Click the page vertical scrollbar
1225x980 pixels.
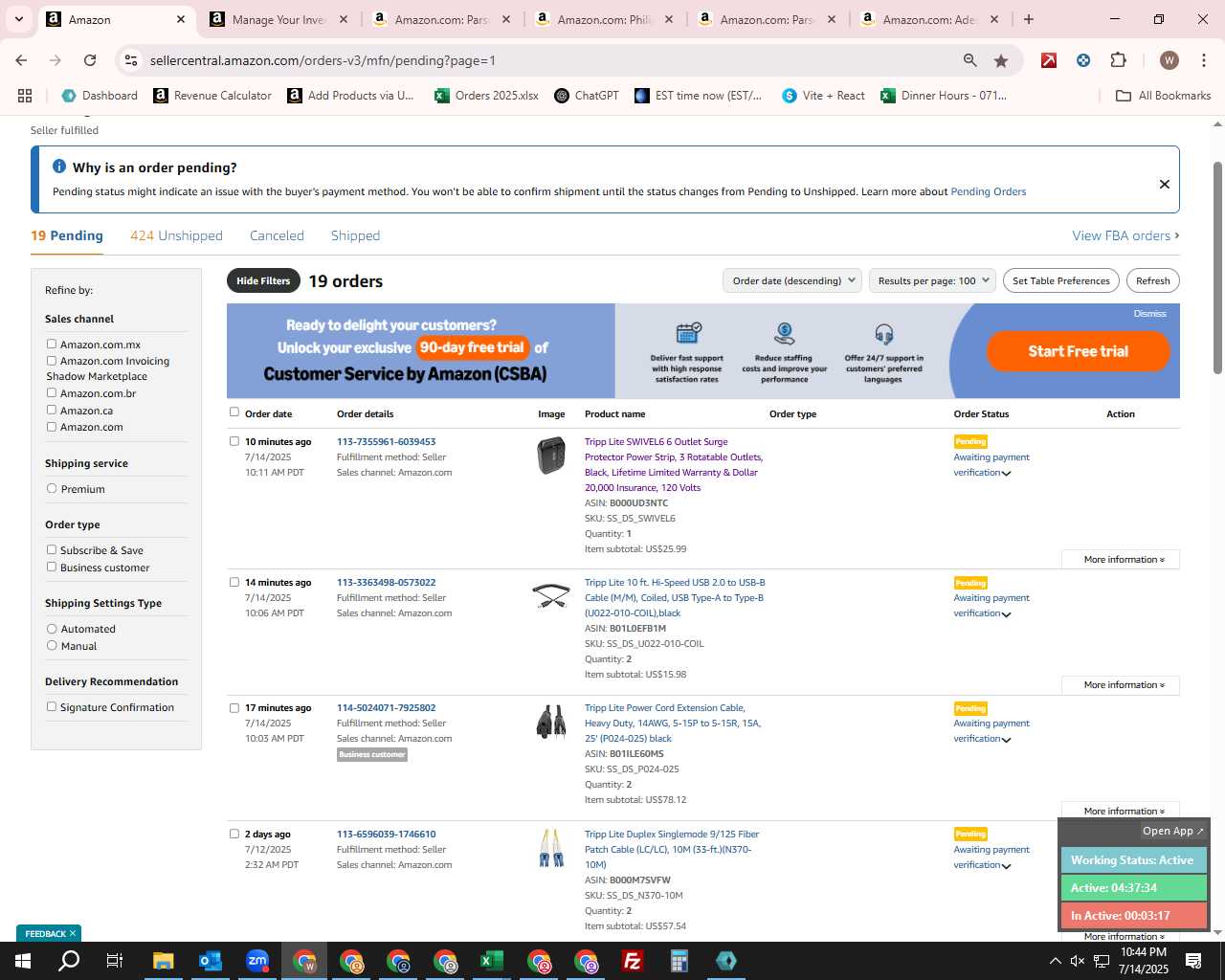pos(1217,268)
